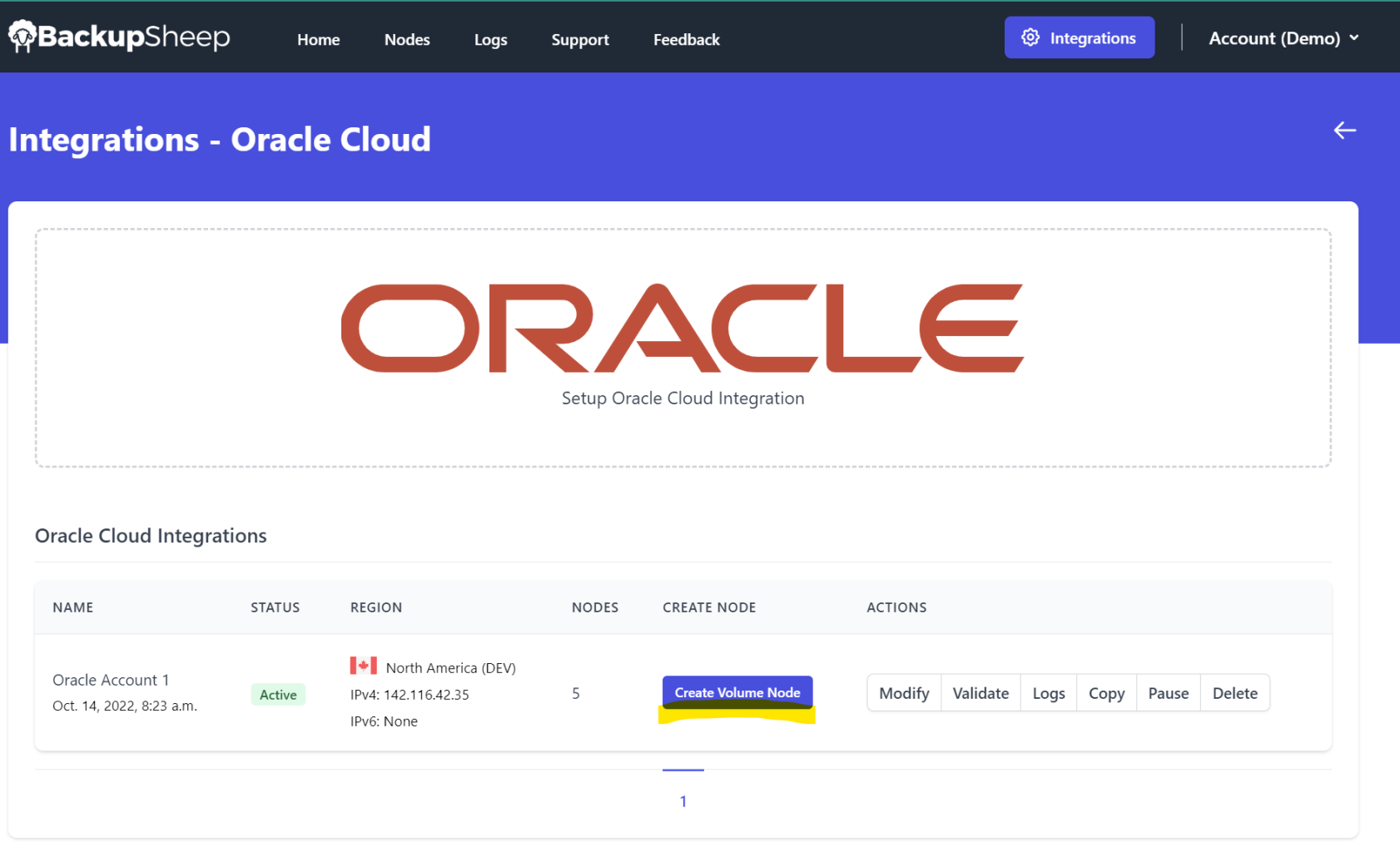The width and height of the screenshot is (1400, 852).
Task: Select Oracle Account 1 name
Action: (x=111, y=680)
